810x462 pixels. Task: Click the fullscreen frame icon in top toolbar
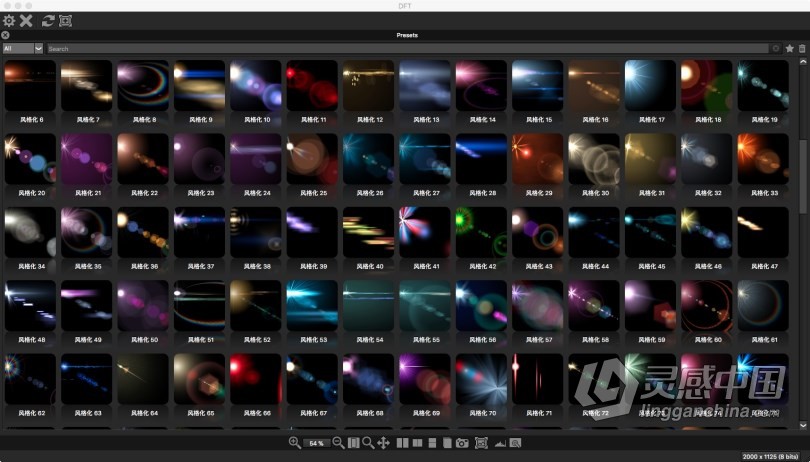(65, 21)
